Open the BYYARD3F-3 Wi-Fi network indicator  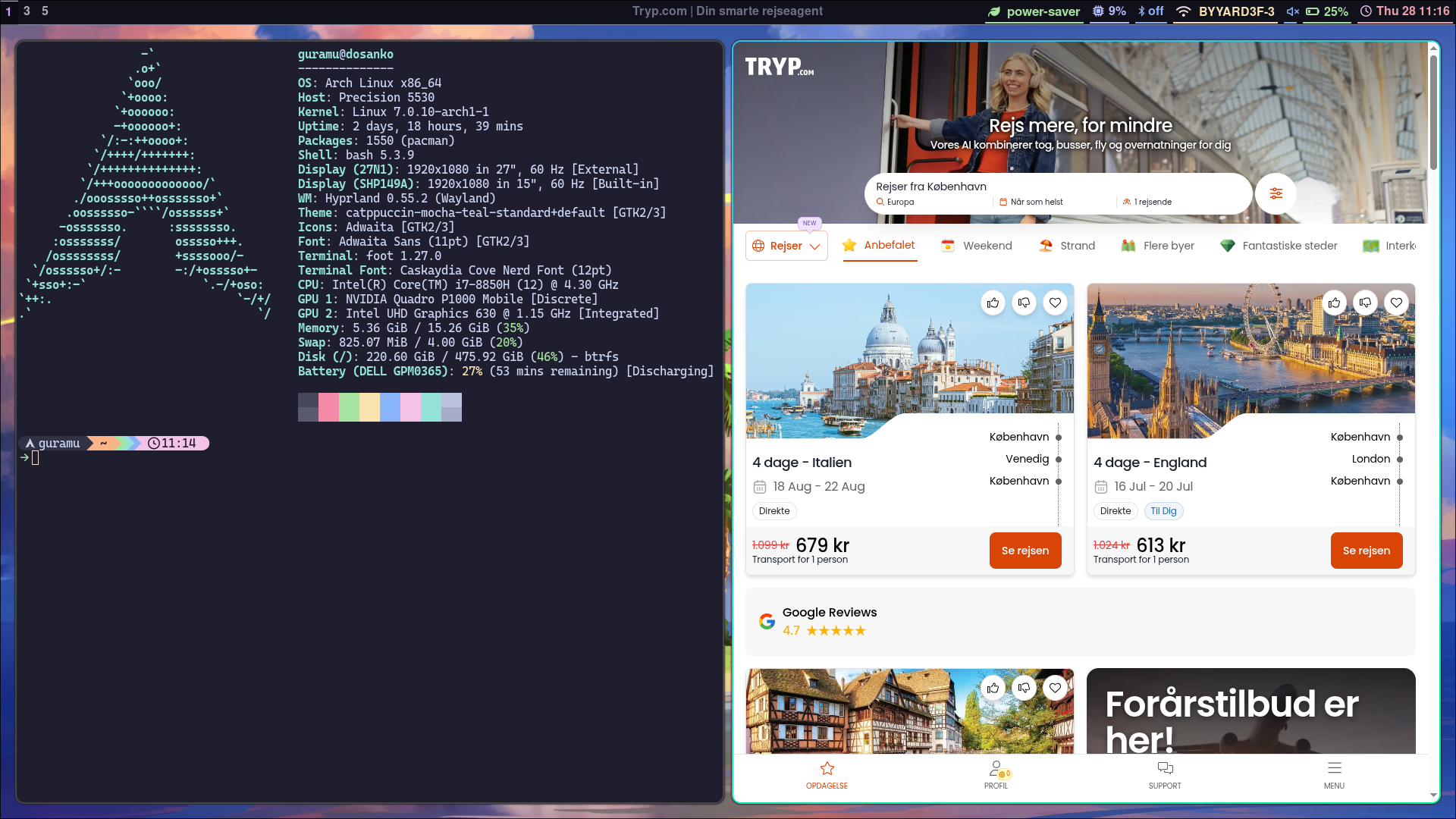1225,11
